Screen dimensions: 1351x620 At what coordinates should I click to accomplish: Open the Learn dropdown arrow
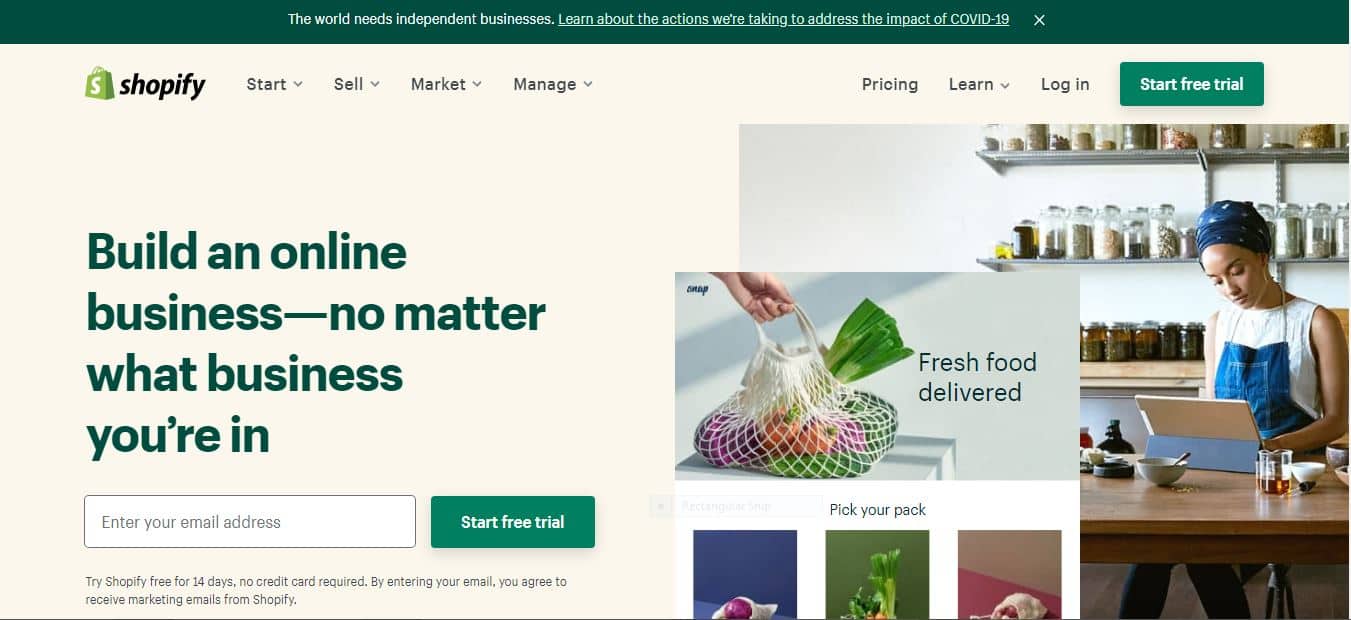(1005, 86)
